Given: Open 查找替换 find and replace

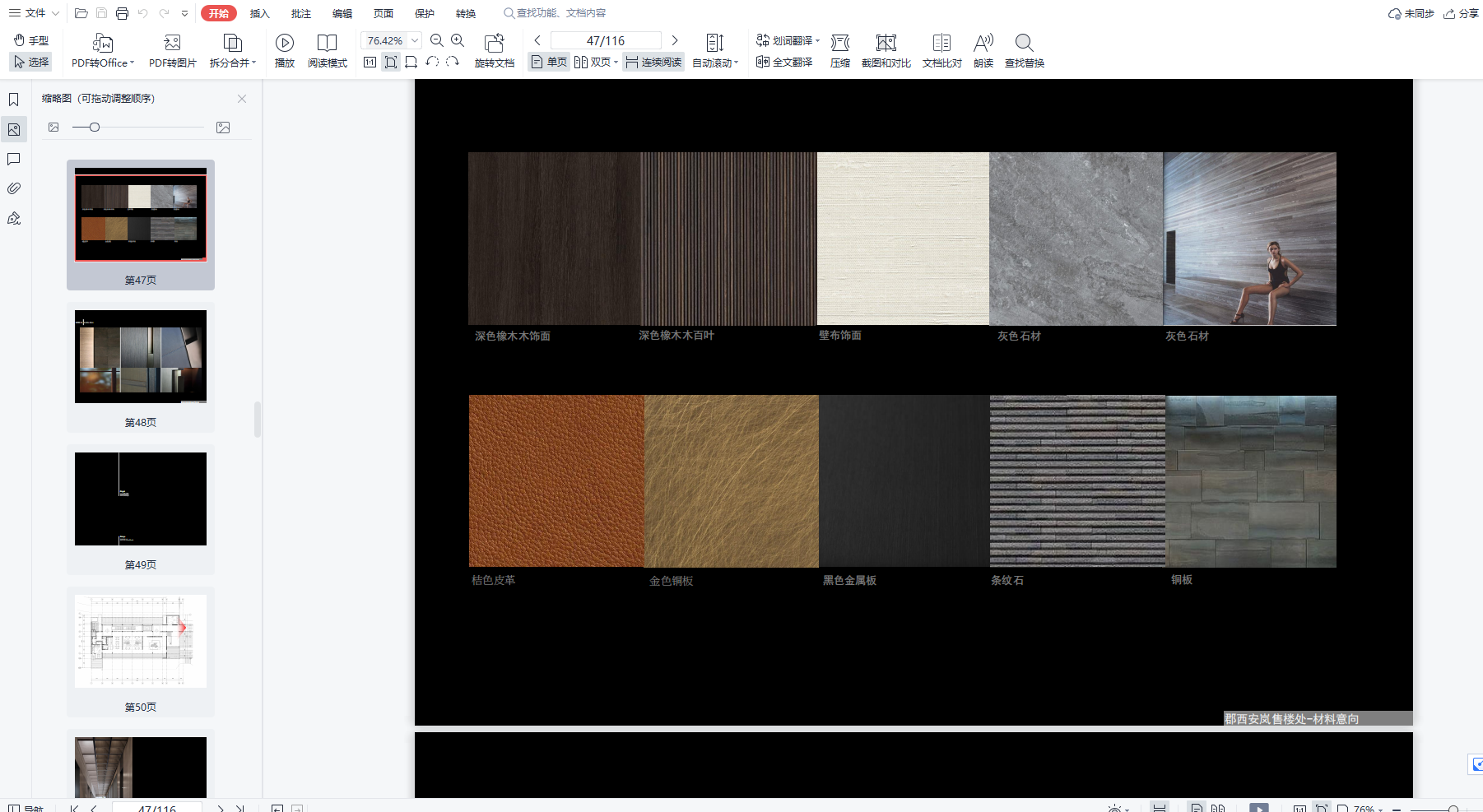Looking at the screenshot, I should click(1025, 51).
